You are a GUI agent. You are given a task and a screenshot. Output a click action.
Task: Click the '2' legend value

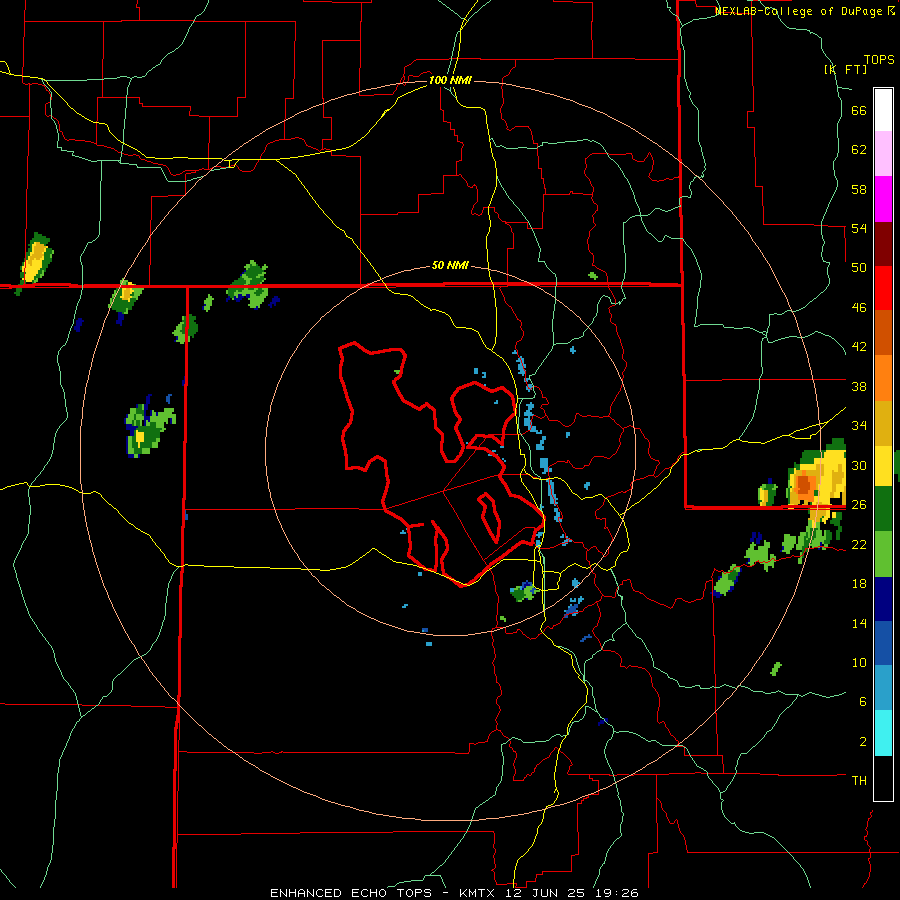click(862, 742)
